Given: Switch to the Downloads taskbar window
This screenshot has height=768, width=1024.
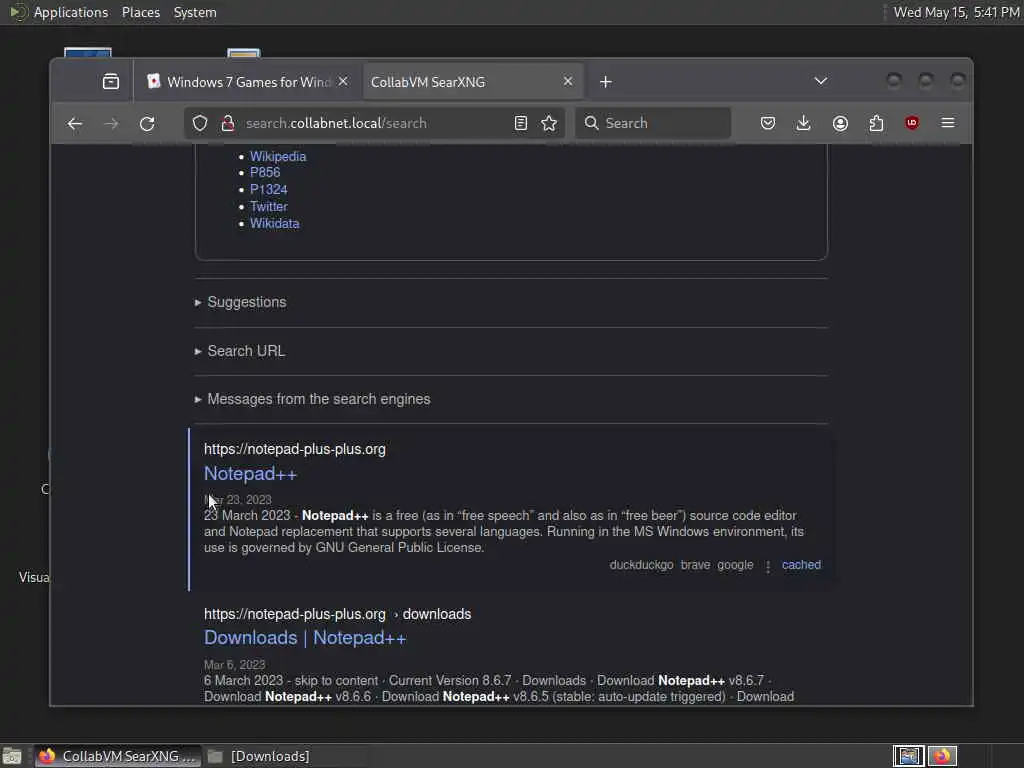Looking at the screenshot, I should (259, 756).
